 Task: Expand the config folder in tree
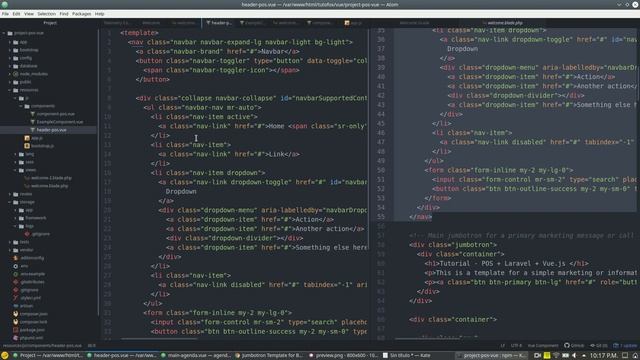tap(10, 58)
